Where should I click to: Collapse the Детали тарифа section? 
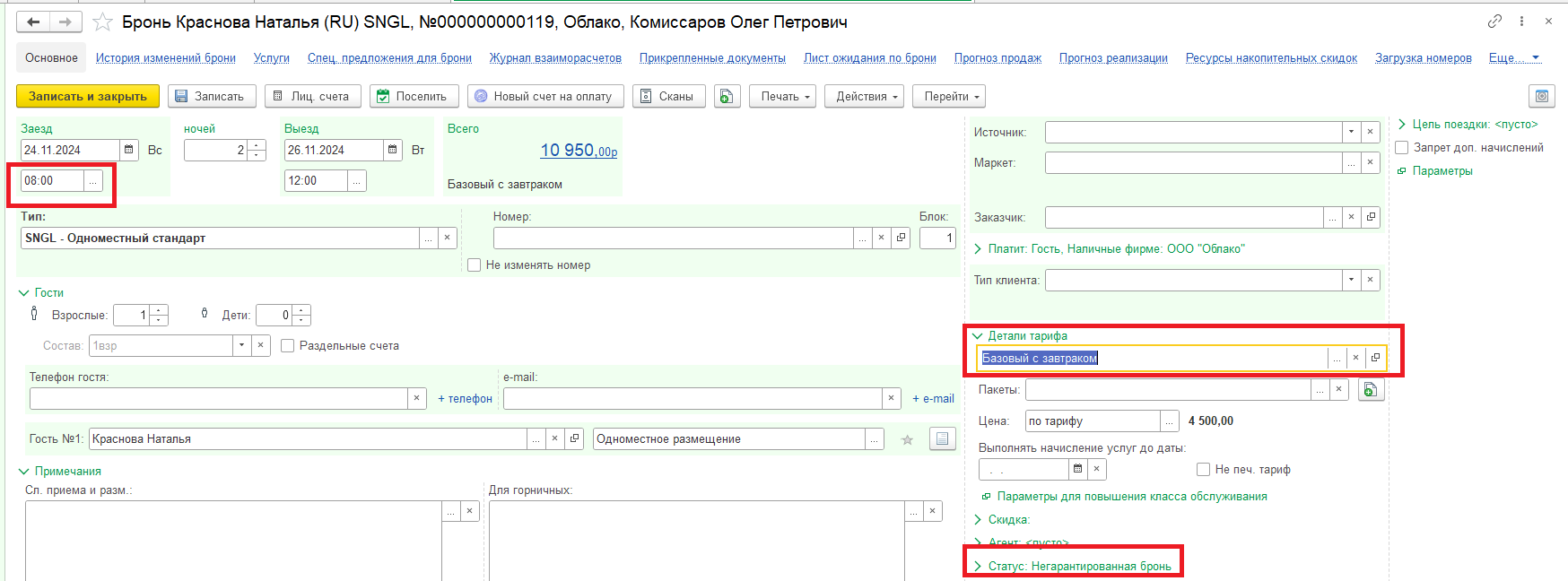click(x=978, y=335)
